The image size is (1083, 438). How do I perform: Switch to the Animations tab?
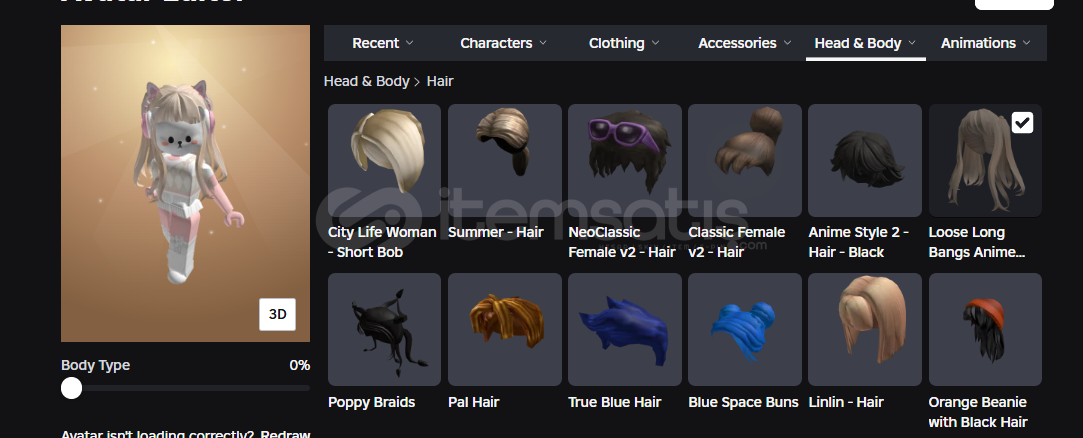(985, 43)
